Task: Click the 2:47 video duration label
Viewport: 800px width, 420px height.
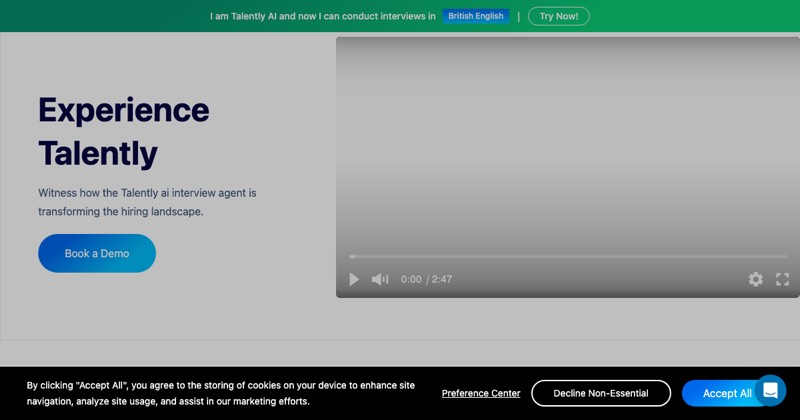Action: point(442,279)
